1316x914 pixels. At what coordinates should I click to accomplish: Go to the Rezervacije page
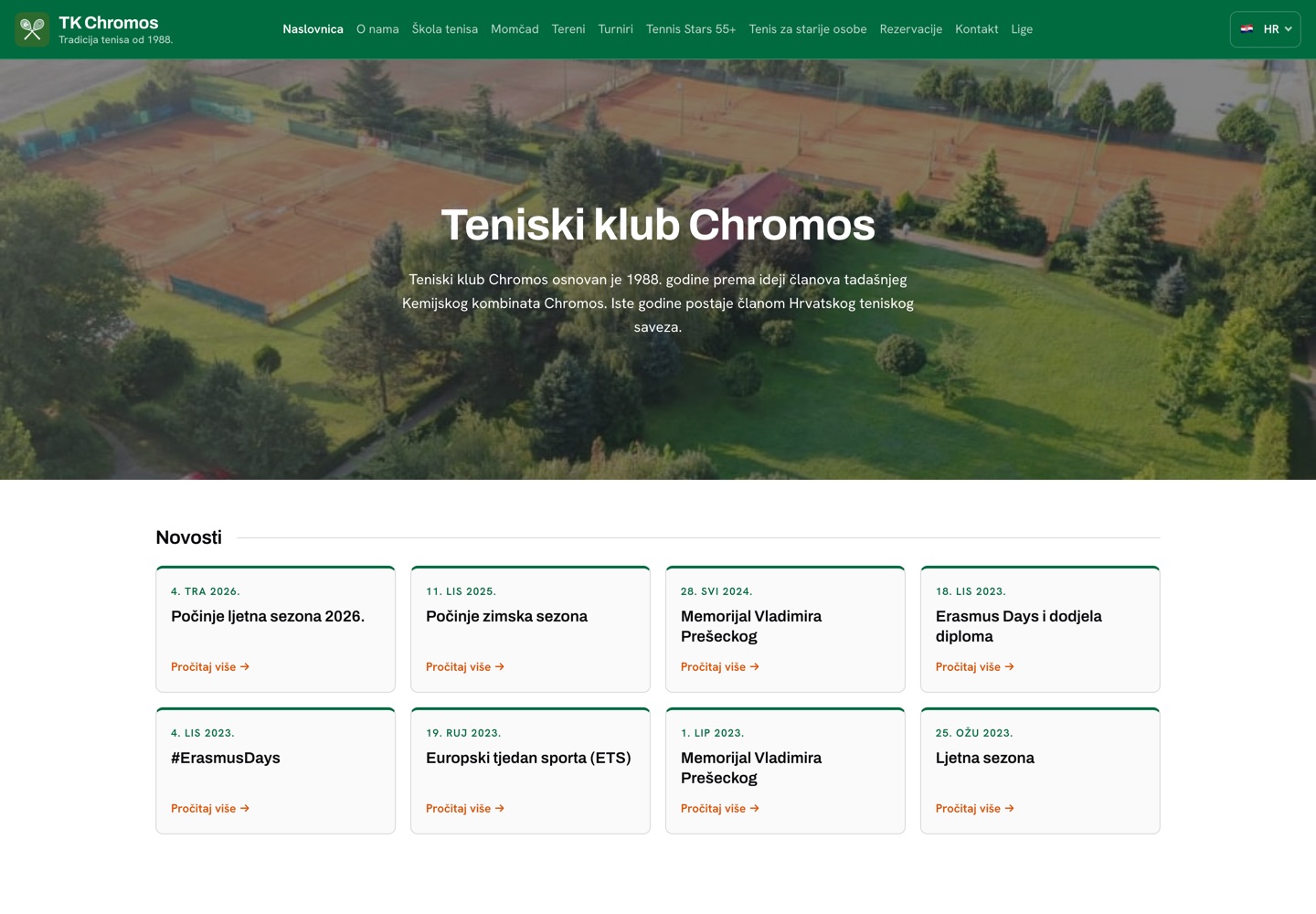click(x=910, y=29)
